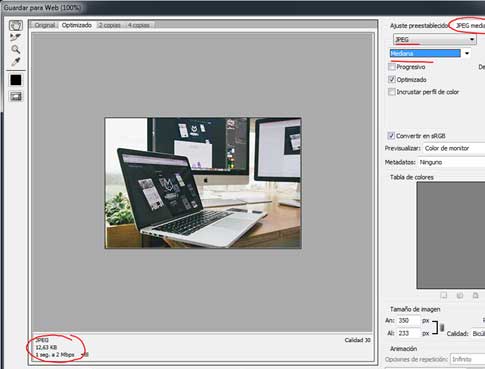The image size is (485, 369).
Task: Click the empty Tabla de colores area
Action: coord(451,235)
